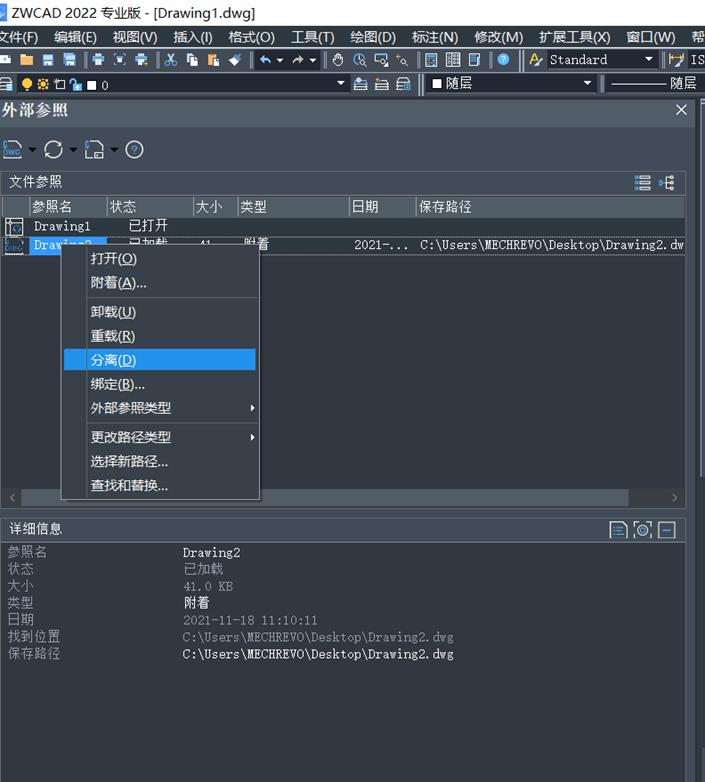The image size is (705, 782).
Task: Open the Refresh dropdown arrow
Action: (73, 149)
